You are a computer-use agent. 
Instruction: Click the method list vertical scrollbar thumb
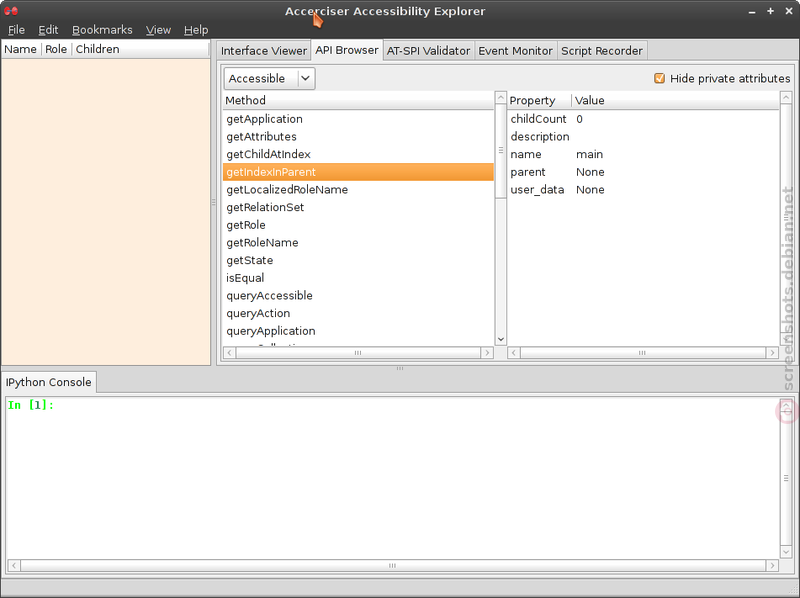tap(501, 151)
